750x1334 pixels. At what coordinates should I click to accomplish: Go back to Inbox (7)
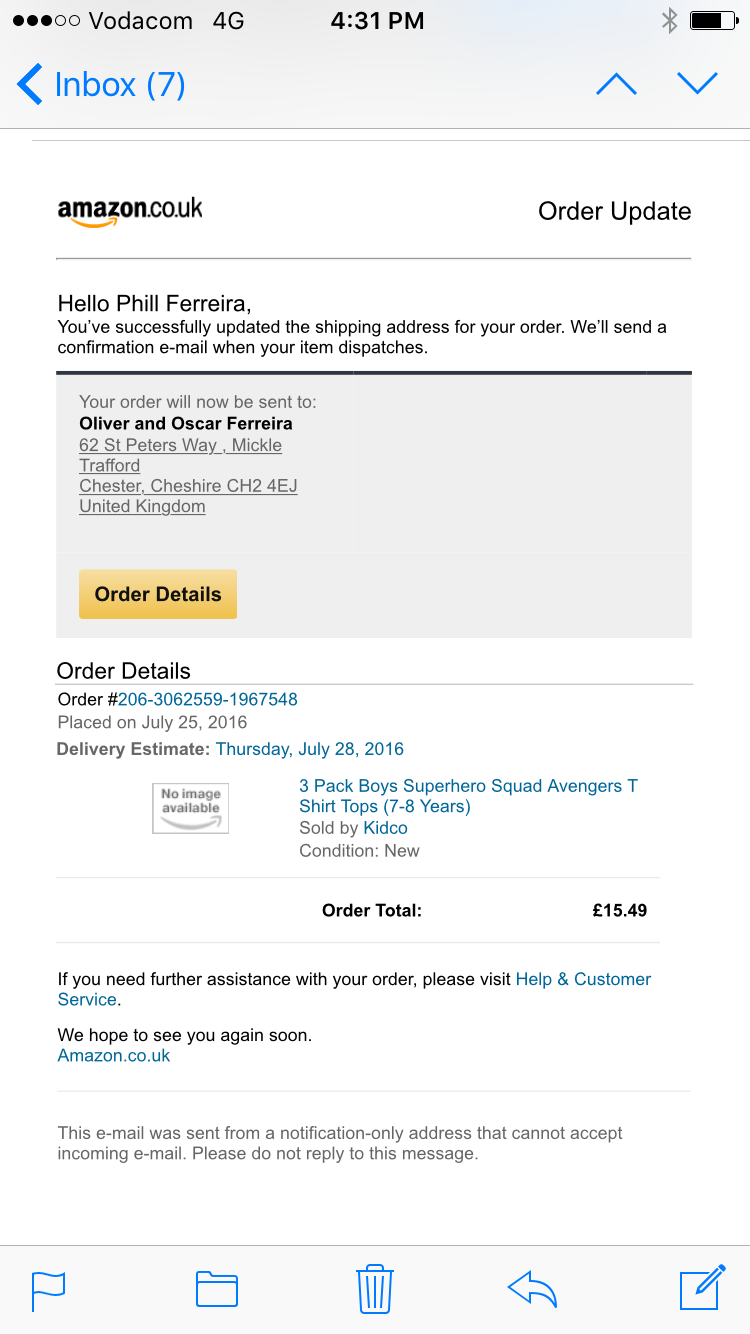102,85
